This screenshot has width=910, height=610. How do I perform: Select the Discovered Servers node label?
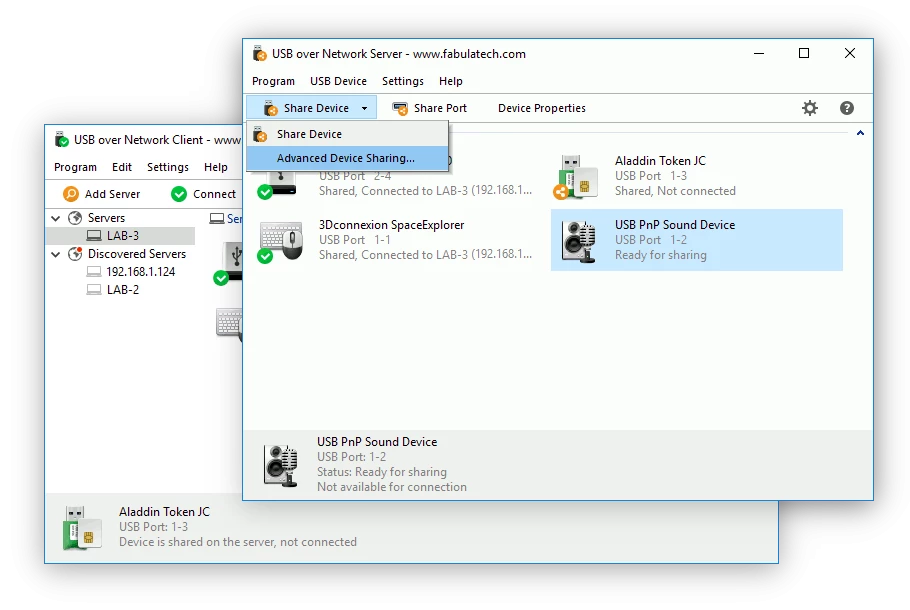[137, 254]
